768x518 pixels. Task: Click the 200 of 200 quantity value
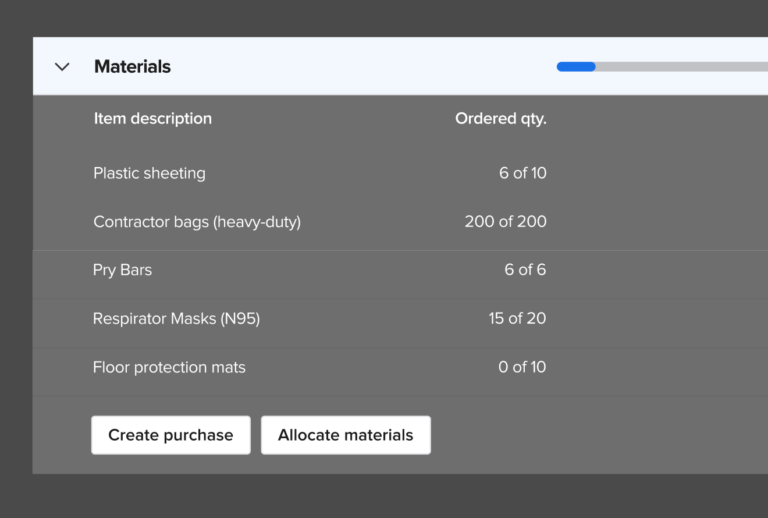505,221
